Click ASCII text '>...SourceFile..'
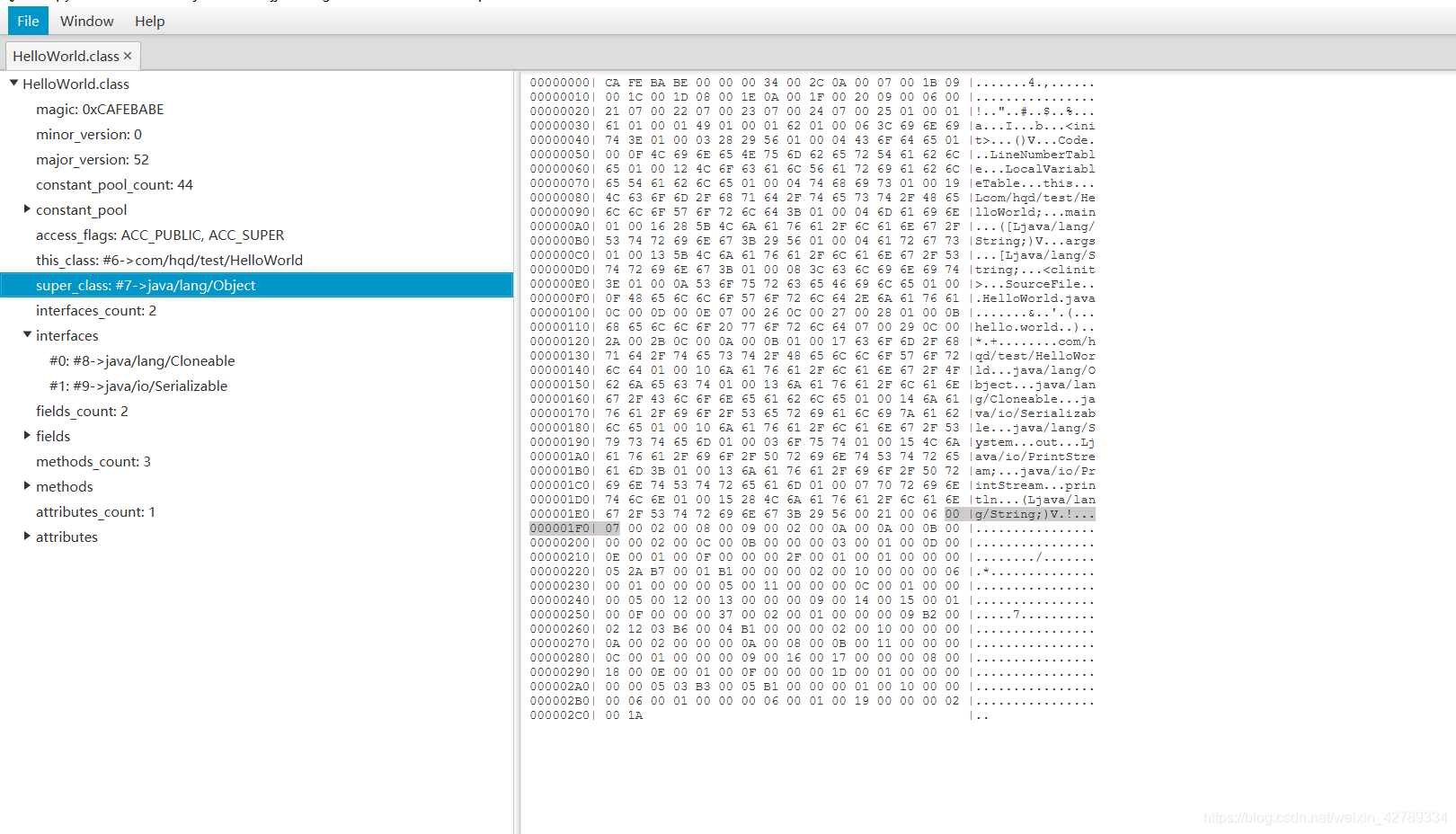Screen dimensions: 1456x834 pyautogui.click(x=1035, y=284)
